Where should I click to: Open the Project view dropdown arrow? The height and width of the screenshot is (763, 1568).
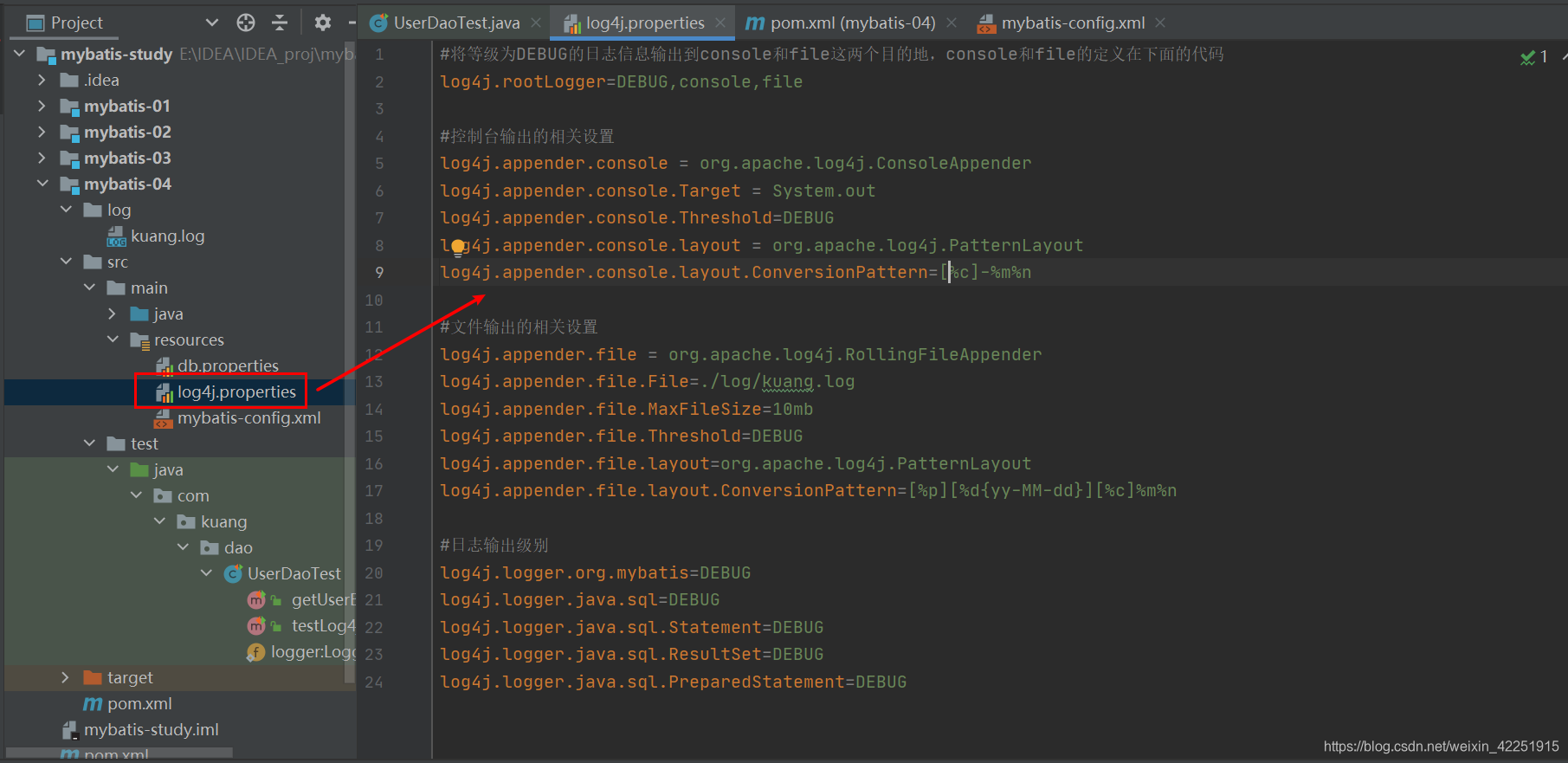[x=212, y=23]
